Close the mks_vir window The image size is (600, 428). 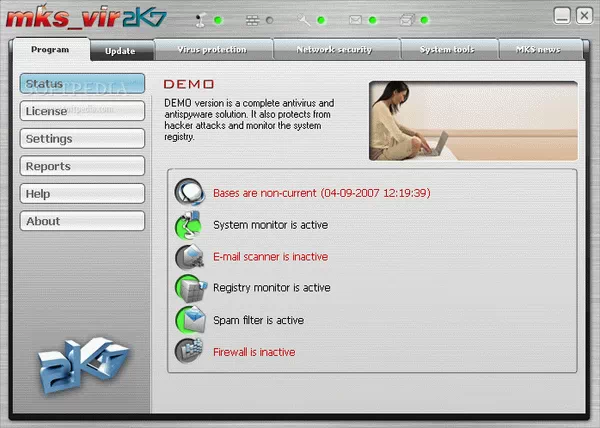(x=584, y=16)
